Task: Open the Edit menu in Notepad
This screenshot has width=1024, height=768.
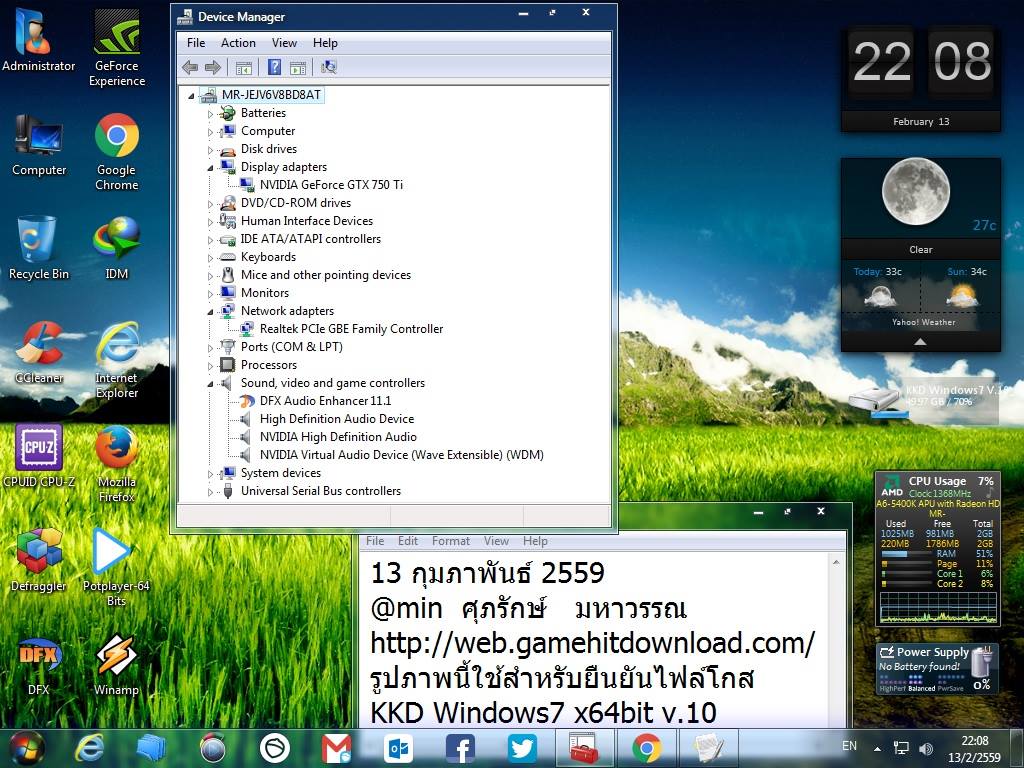Action: pos(408,541)
